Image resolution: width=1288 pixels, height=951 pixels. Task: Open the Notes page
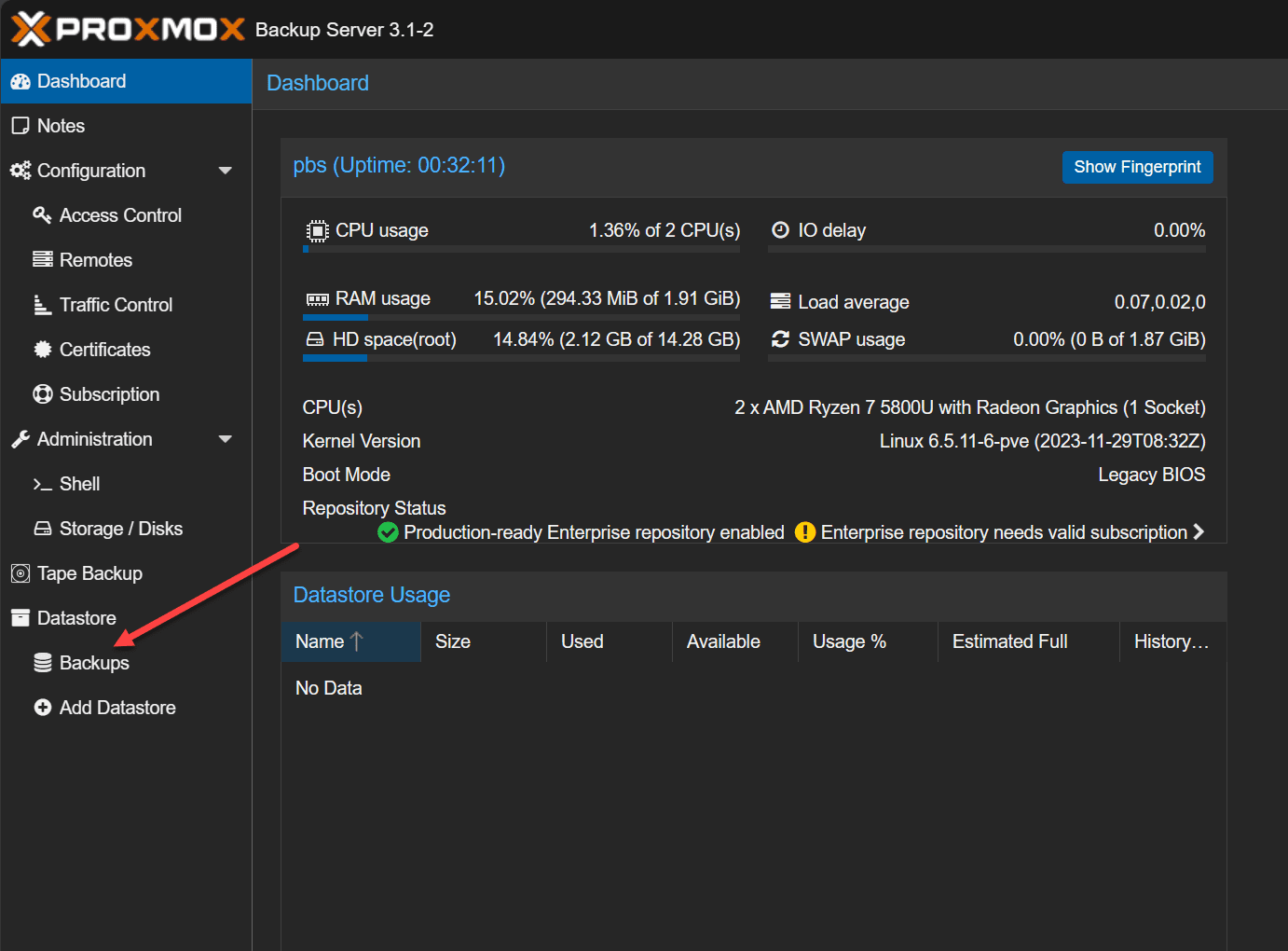[x=126, y=126]
